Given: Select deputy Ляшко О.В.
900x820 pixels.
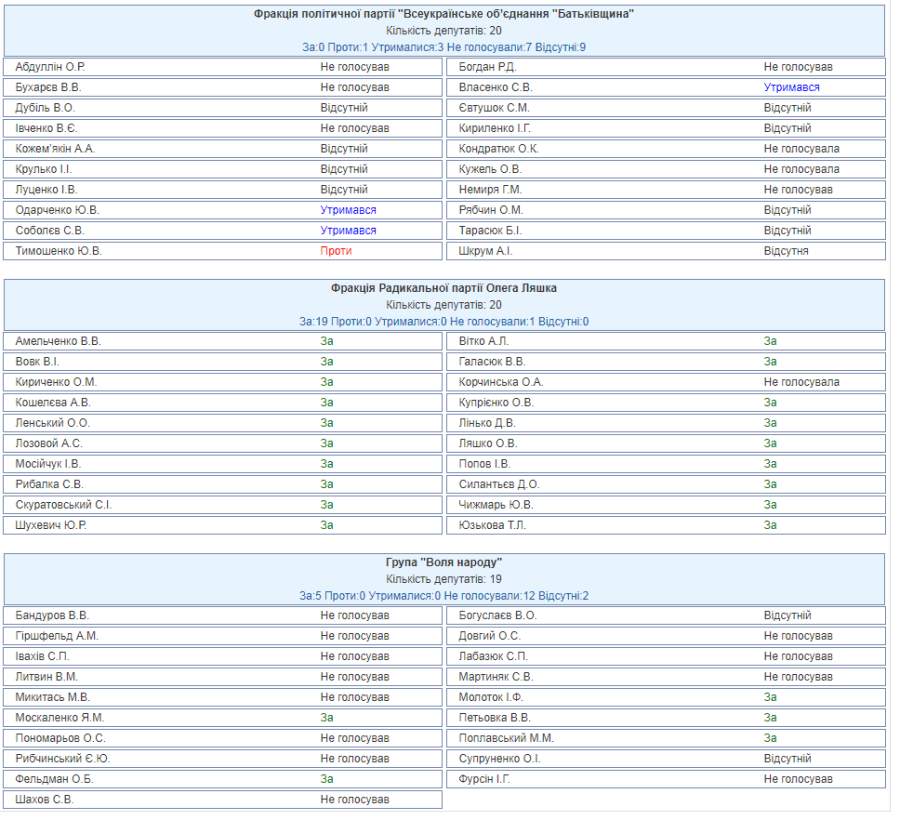Looking at the screenshot, I should point(488,443).
